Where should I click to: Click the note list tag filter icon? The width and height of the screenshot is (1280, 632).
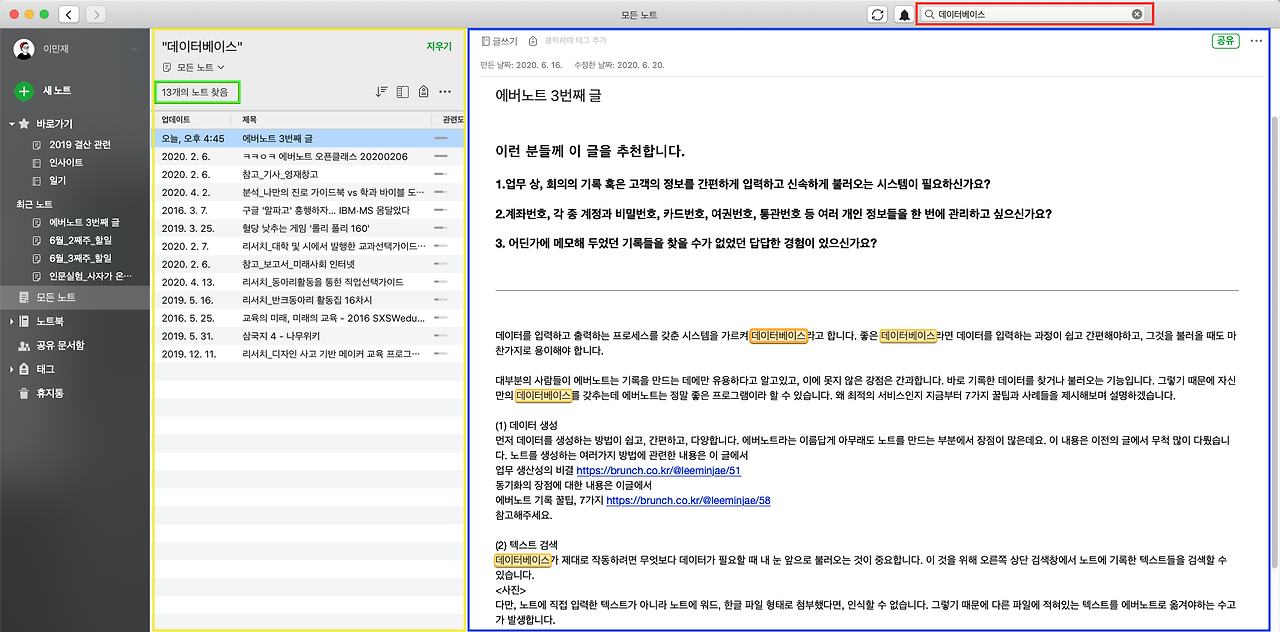(x=423, y=91)
